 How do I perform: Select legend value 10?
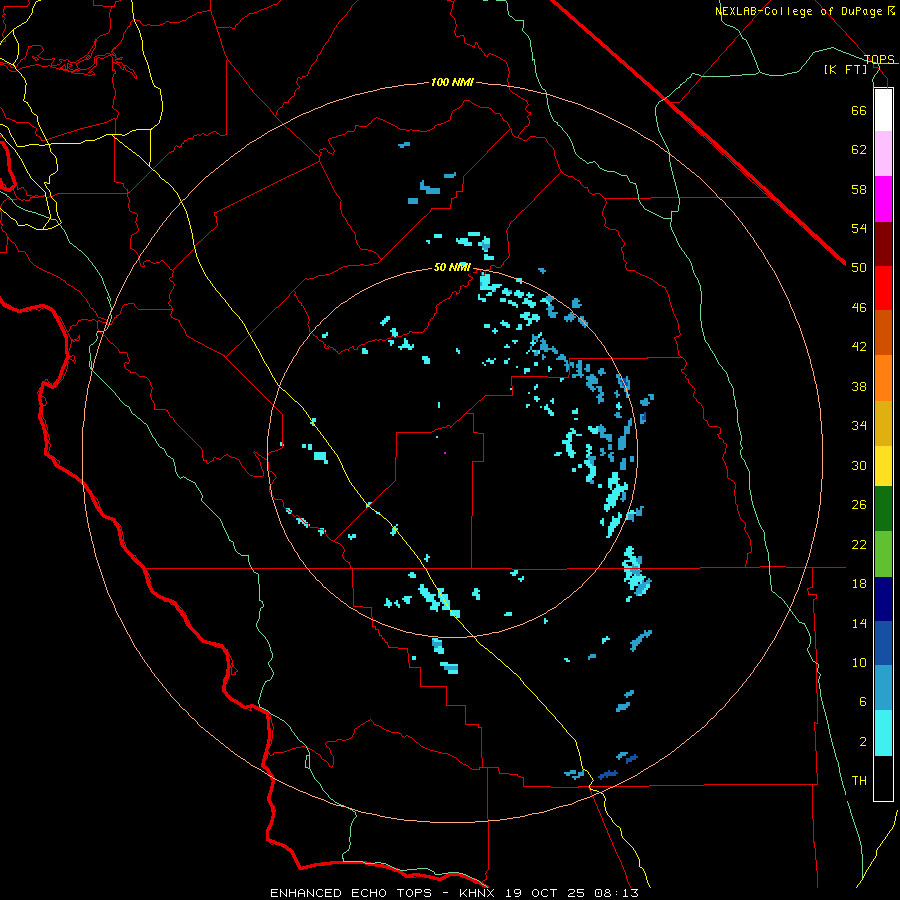[859, 663]
